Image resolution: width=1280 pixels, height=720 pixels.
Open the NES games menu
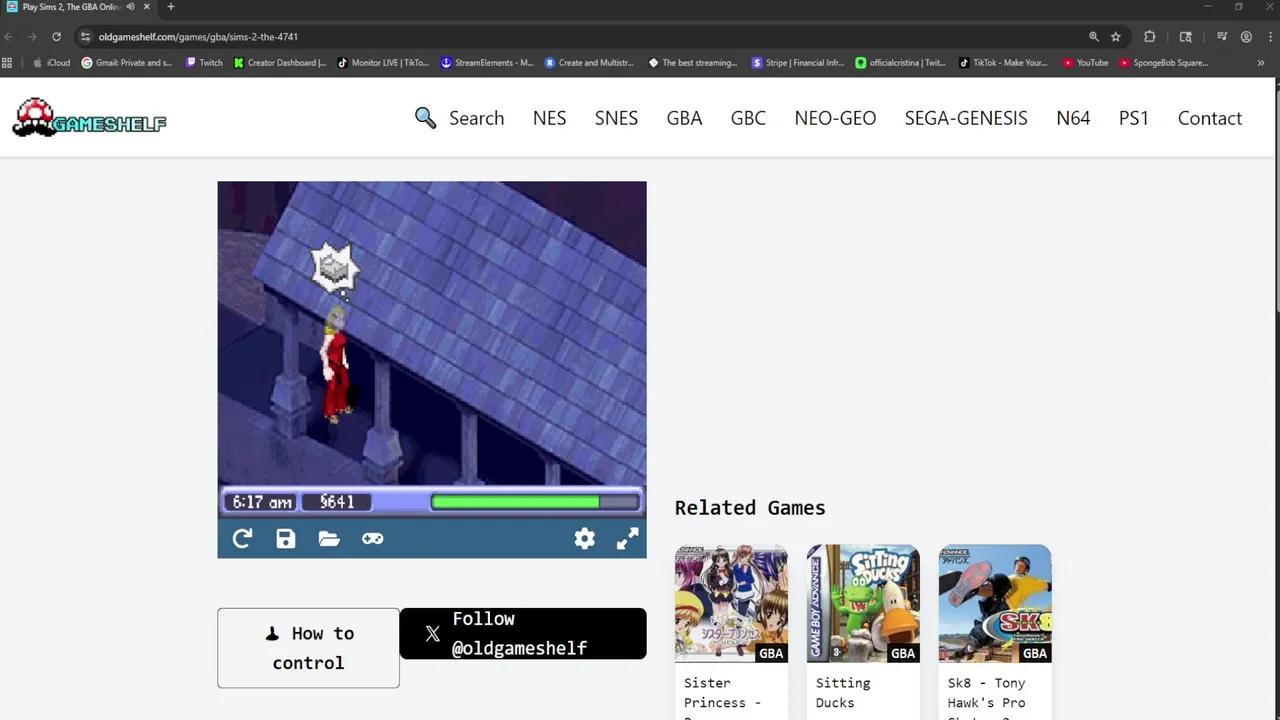coord(549,118)
